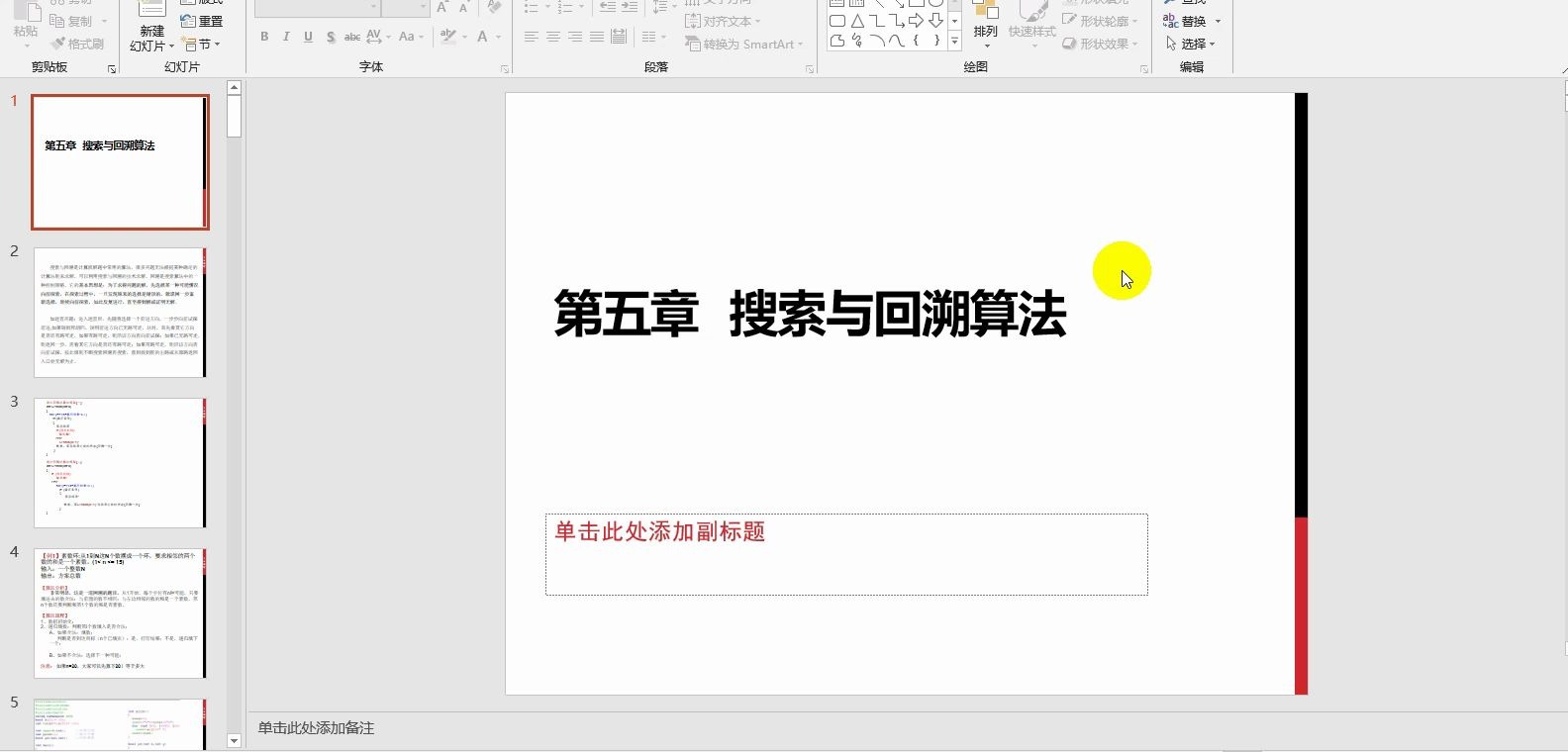Select slide 4 thumbnail

click(120, 613)
